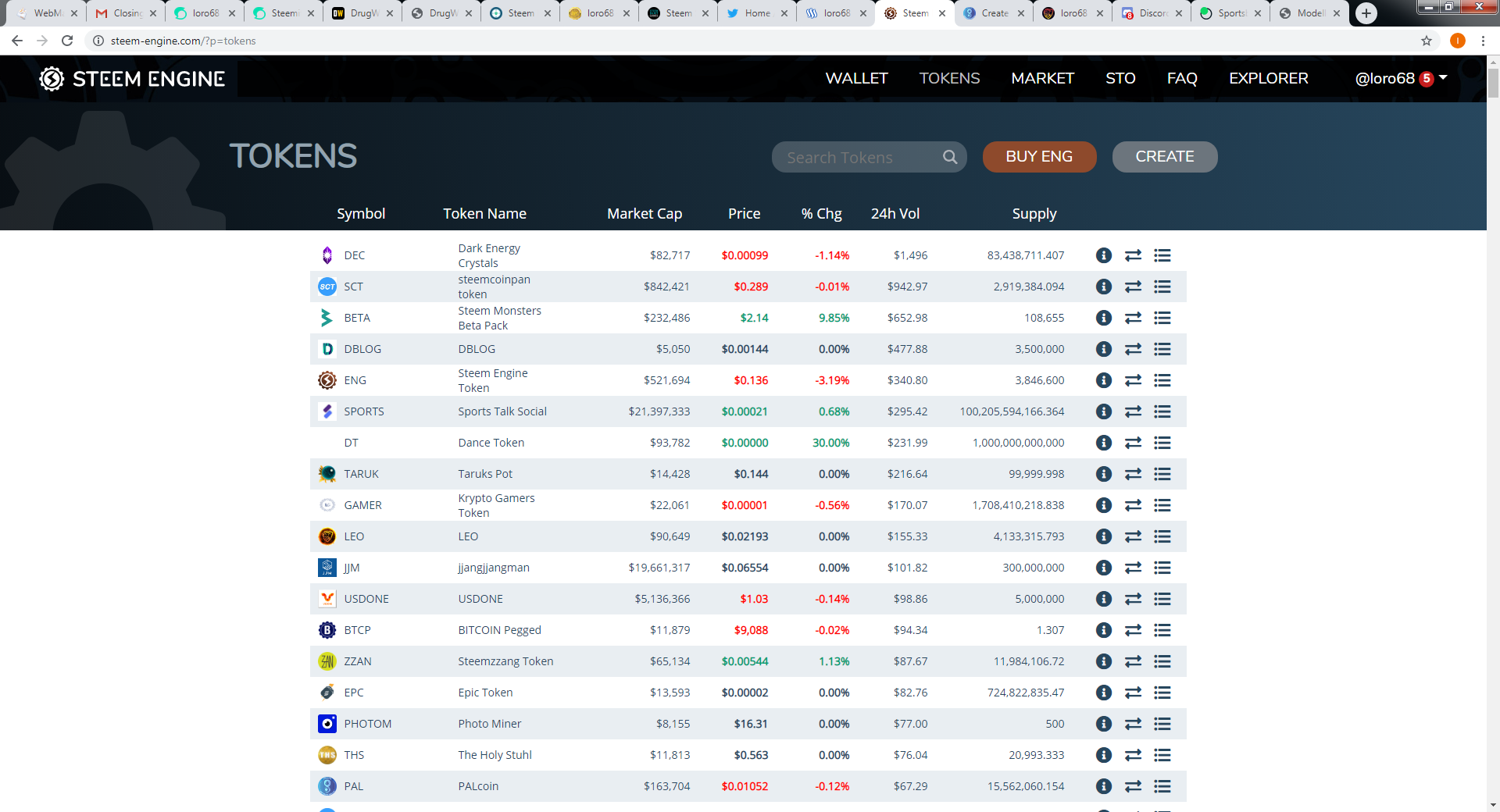Viewport: 1500px width, 812px height.
Task: Click the Supply column header
Action: [1034, 213]
